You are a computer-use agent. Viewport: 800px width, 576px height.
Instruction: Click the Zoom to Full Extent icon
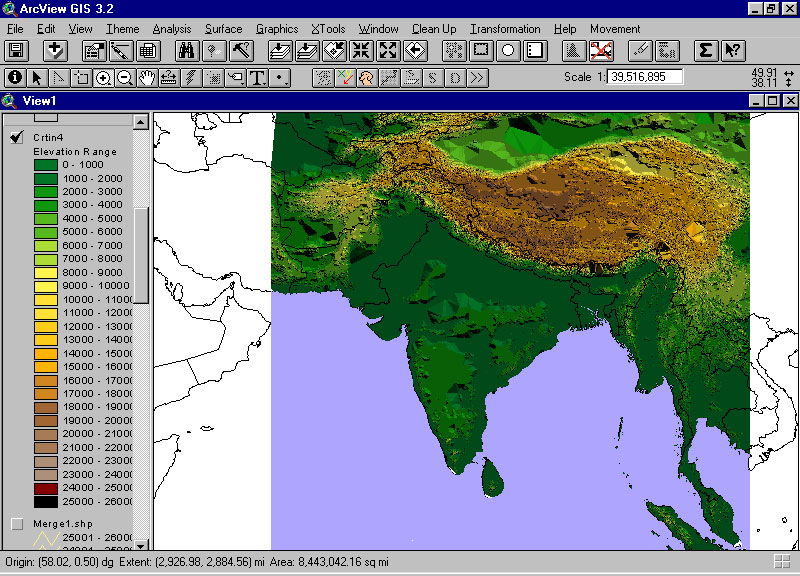[281, 50]
